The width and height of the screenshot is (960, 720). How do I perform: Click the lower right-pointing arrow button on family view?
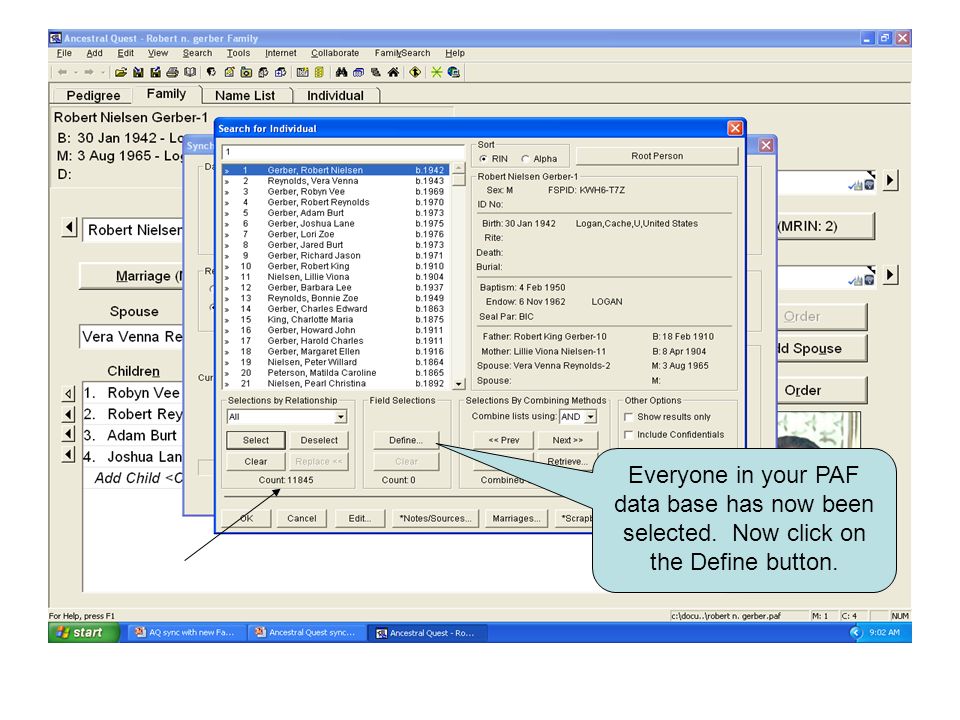[x=891, y=275]
